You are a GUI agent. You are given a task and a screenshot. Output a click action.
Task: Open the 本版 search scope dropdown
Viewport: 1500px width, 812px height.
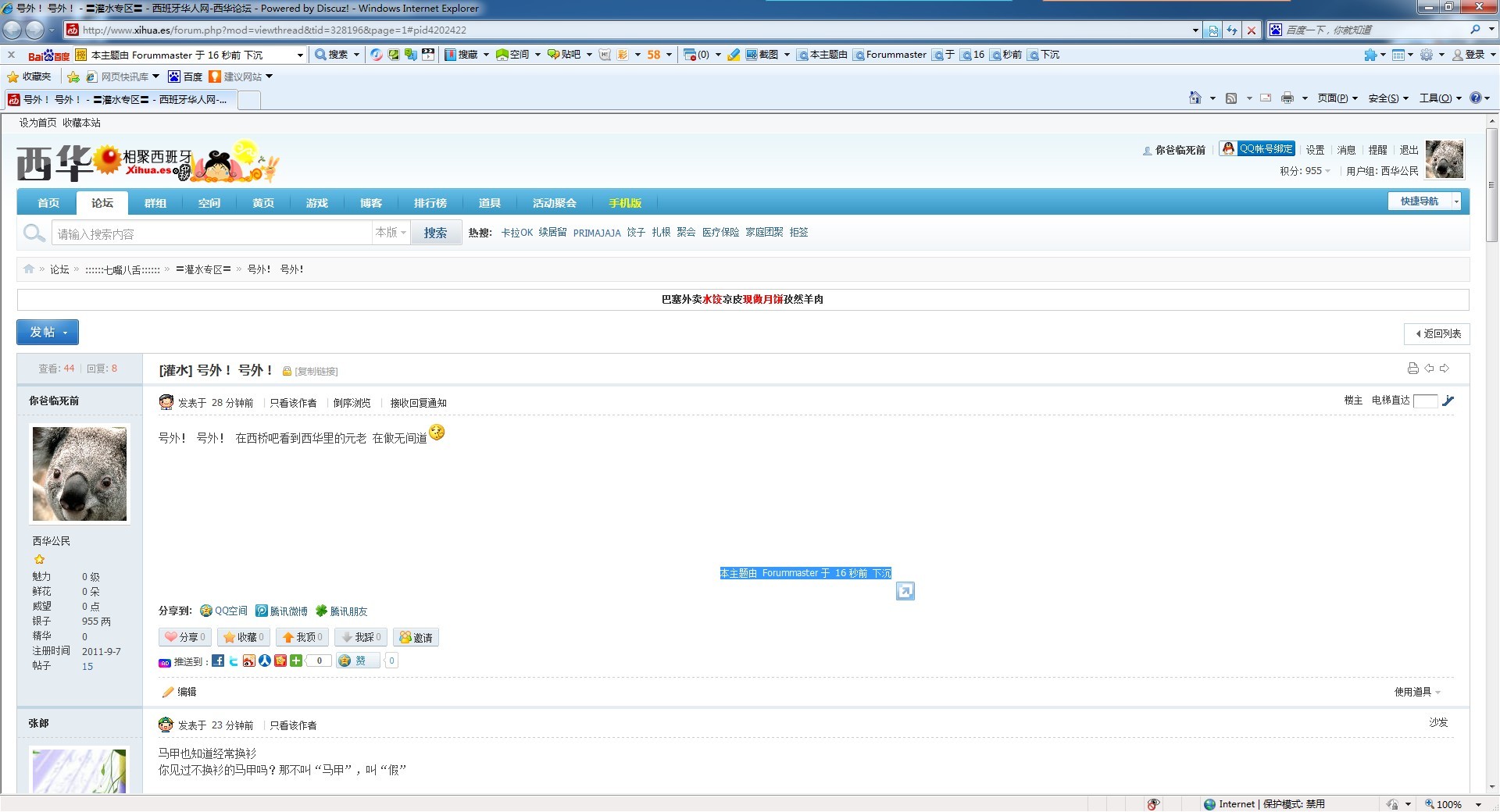click(x=391, y=233)
